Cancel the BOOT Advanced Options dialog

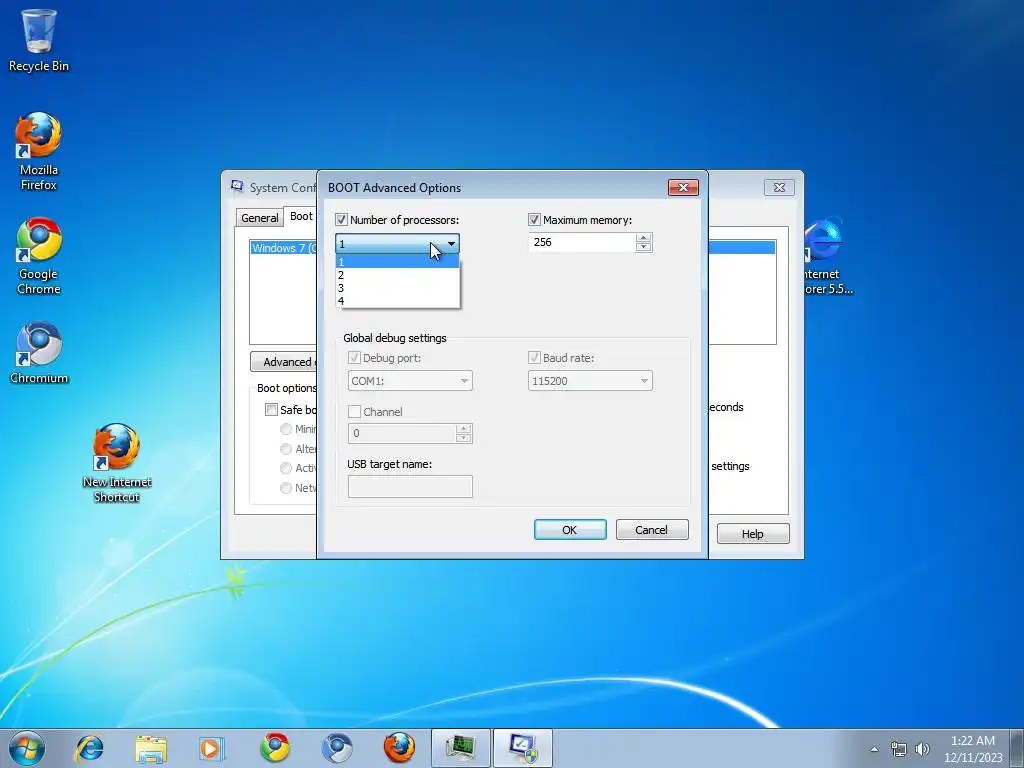tap(652, 530)
